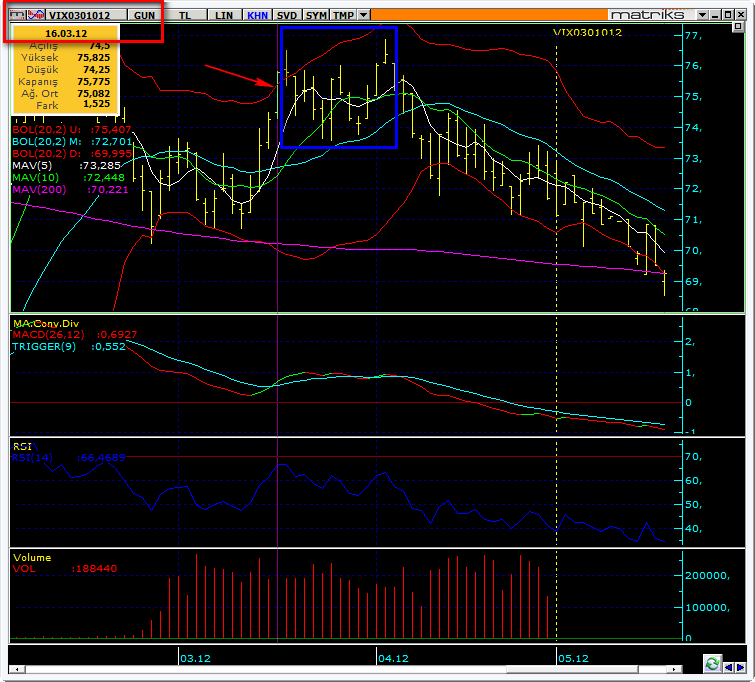Open the TMP template button
The image size is (755, 682).
[x=343, y=15]
